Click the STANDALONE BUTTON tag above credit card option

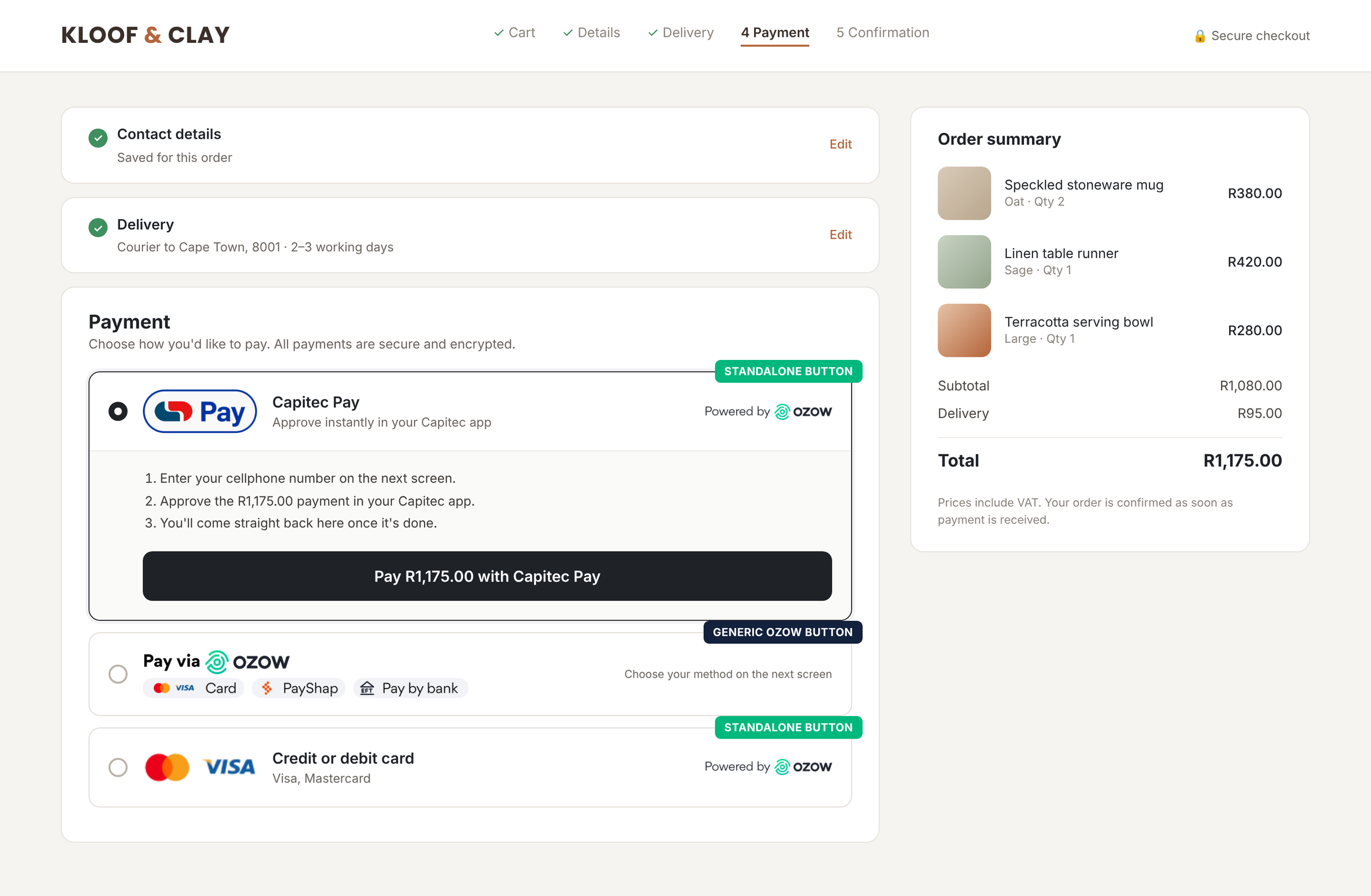[789, 727]
